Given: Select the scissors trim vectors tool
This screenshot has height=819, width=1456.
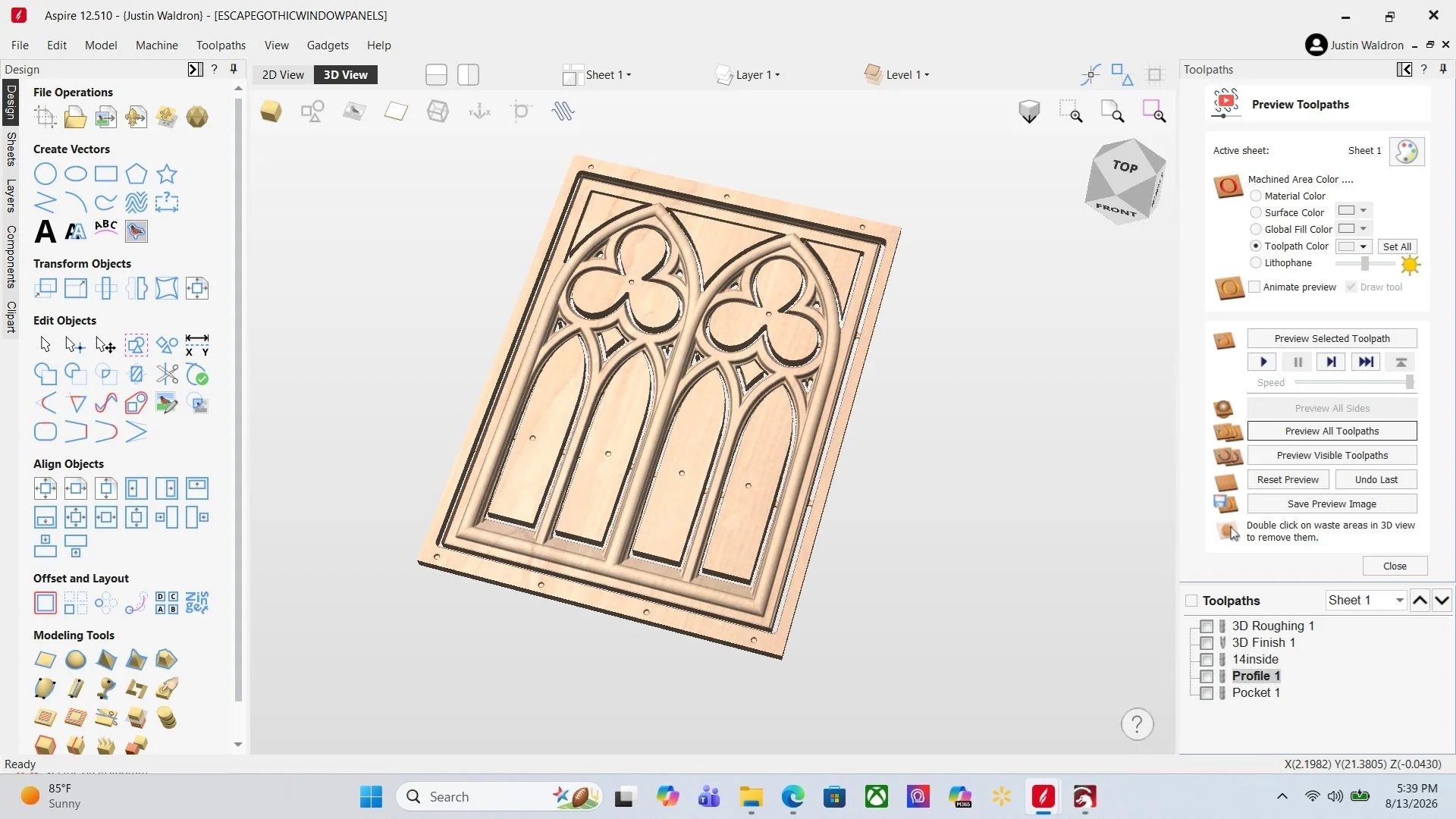Looking at the screenshot, I should point(167,374).
